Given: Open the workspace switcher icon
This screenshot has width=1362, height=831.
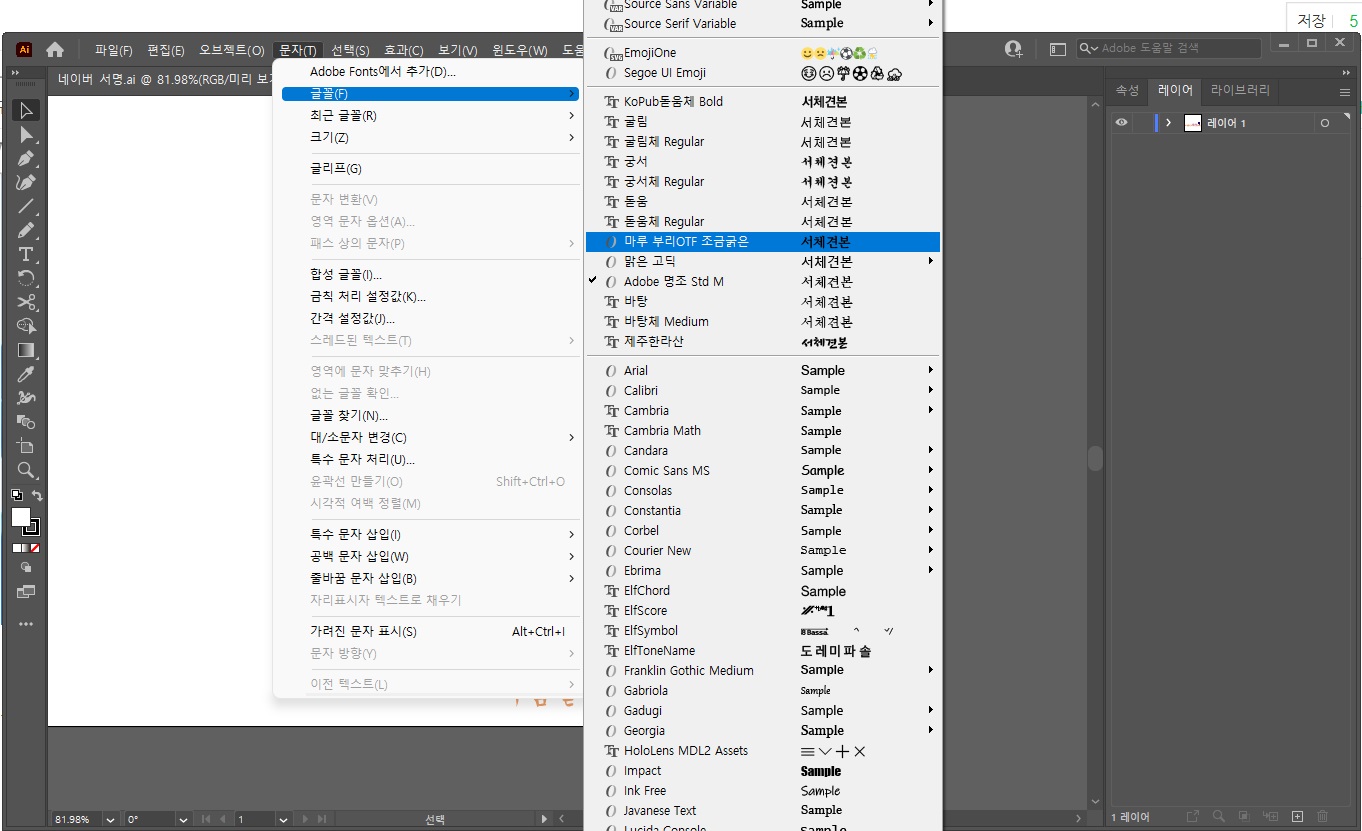Looking at the screenshot, I should point(1058,48).
